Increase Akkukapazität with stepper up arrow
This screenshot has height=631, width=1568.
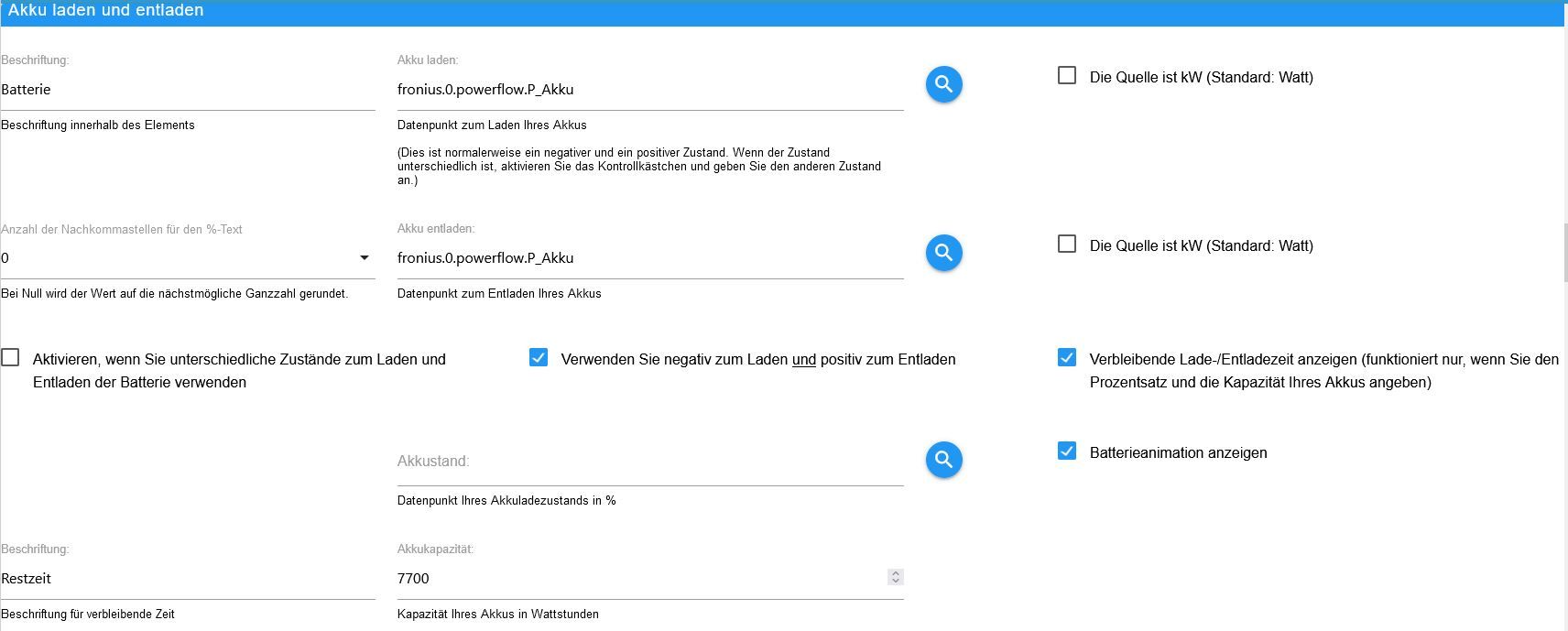tap(896, 573)
